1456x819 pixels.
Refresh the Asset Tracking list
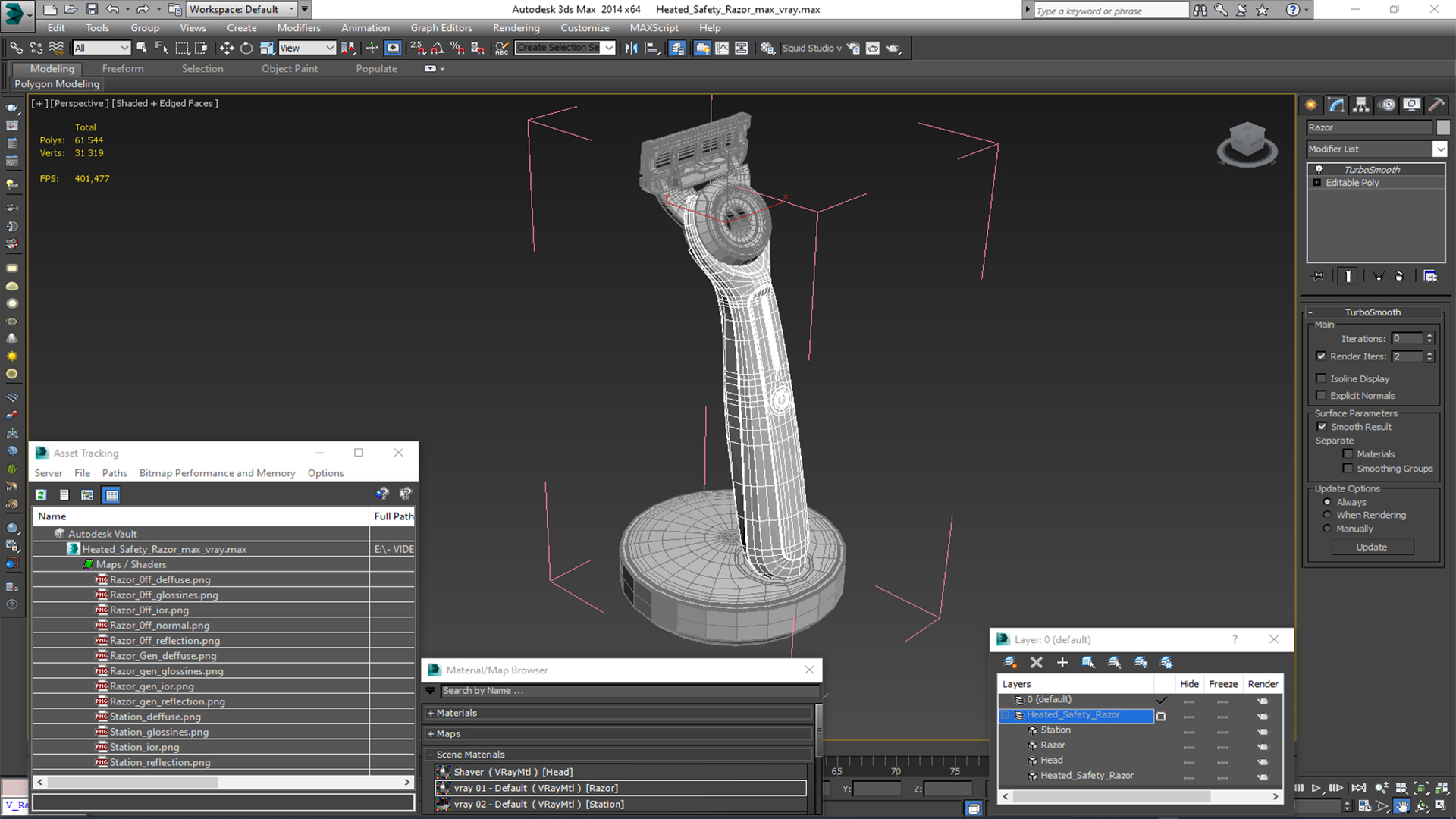point(41,494)
